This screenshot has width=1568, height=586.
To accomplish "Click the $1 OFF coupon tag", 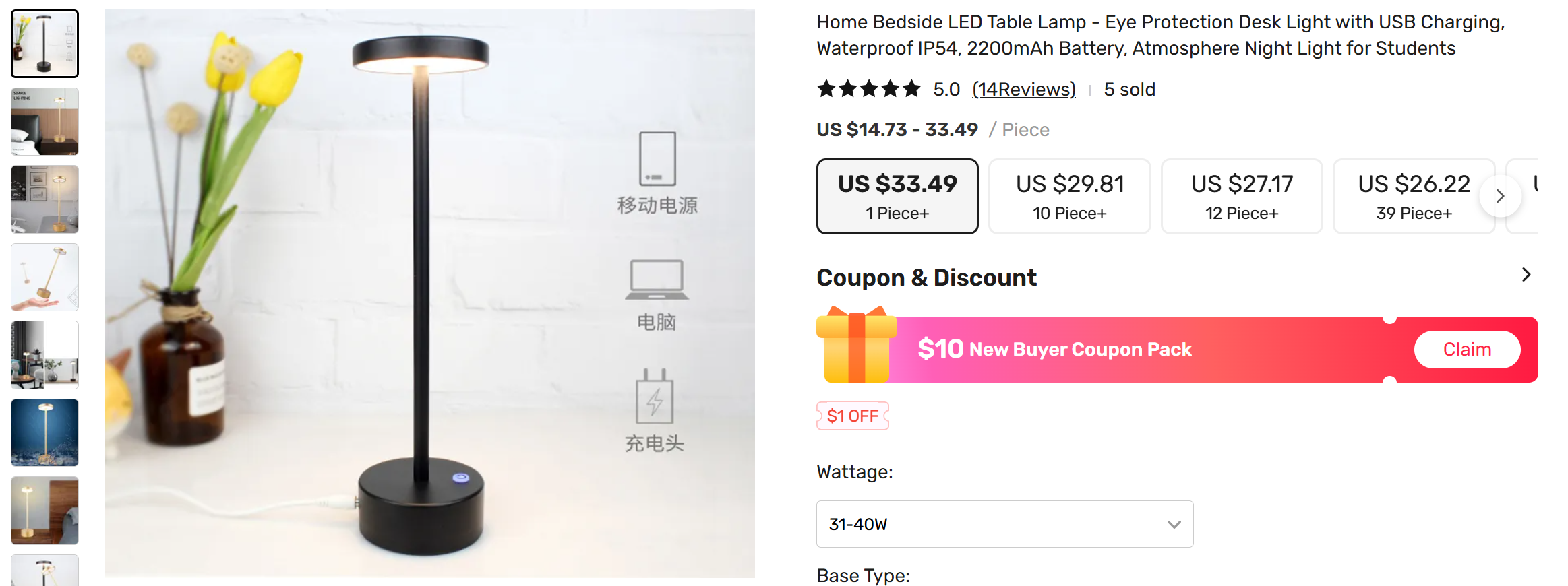I will pyautogui.click(x=853, y=416).
